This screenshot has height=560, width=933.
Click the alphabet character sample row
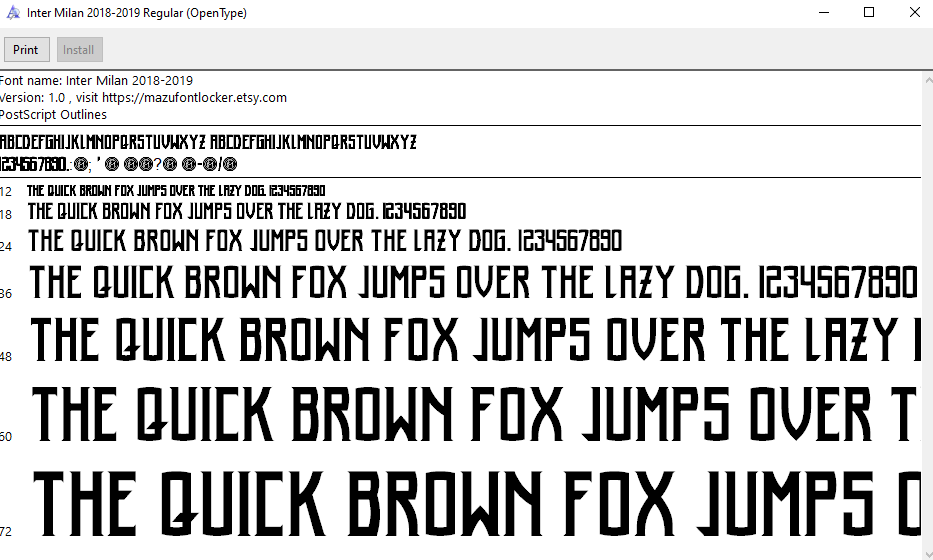click(x=208, y=141)
